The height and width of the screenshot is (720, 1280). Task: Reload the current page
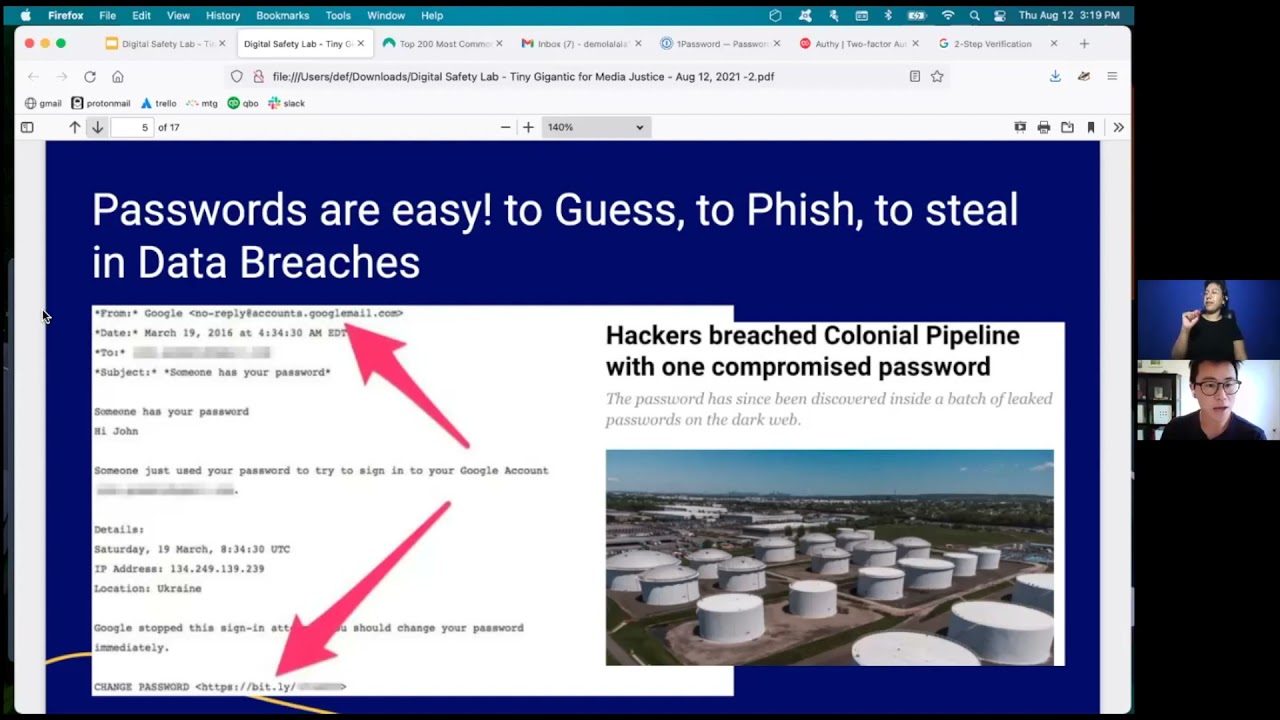pyautogui.click(x=89, y=76)
